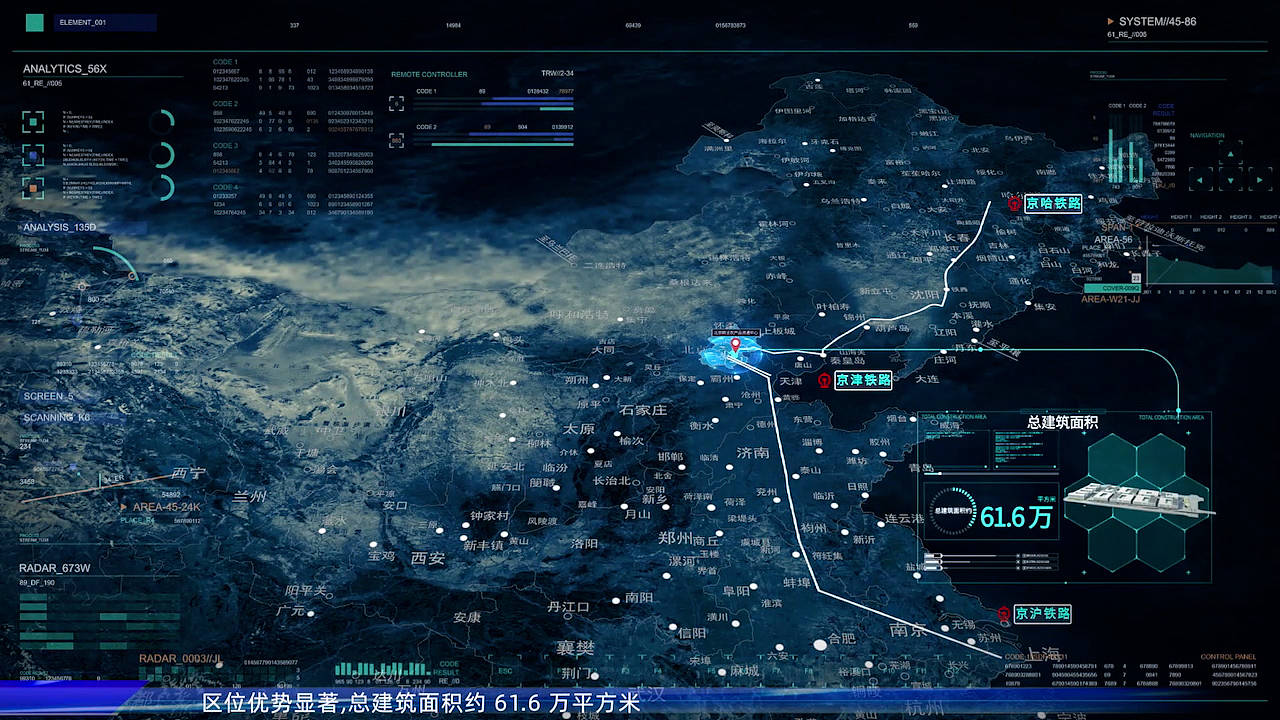
Task: Click the 石家庄 city label
Action: [x=643, y=410]
